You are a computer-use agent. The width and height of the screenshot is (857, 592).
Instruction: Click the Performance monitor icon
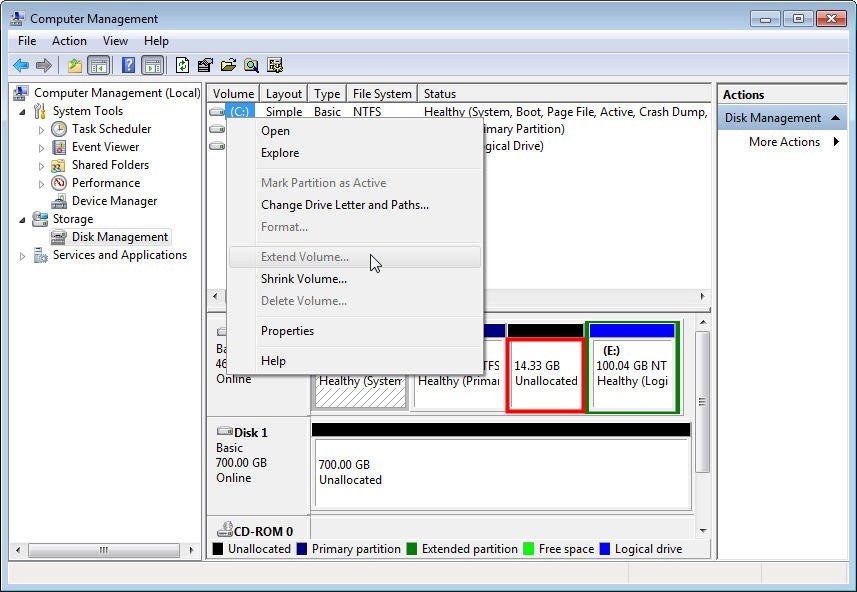(x=59, y=183)
